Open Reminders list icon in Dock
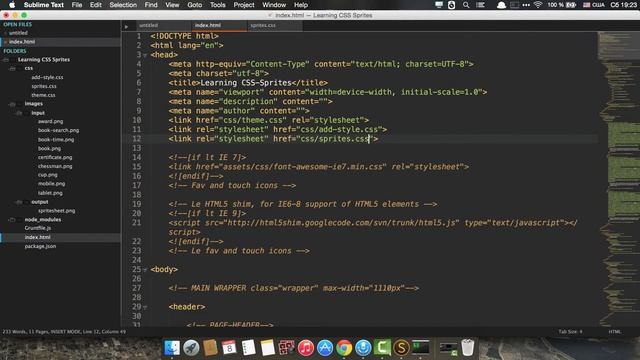The image size is (640, 360). [248, 348]
